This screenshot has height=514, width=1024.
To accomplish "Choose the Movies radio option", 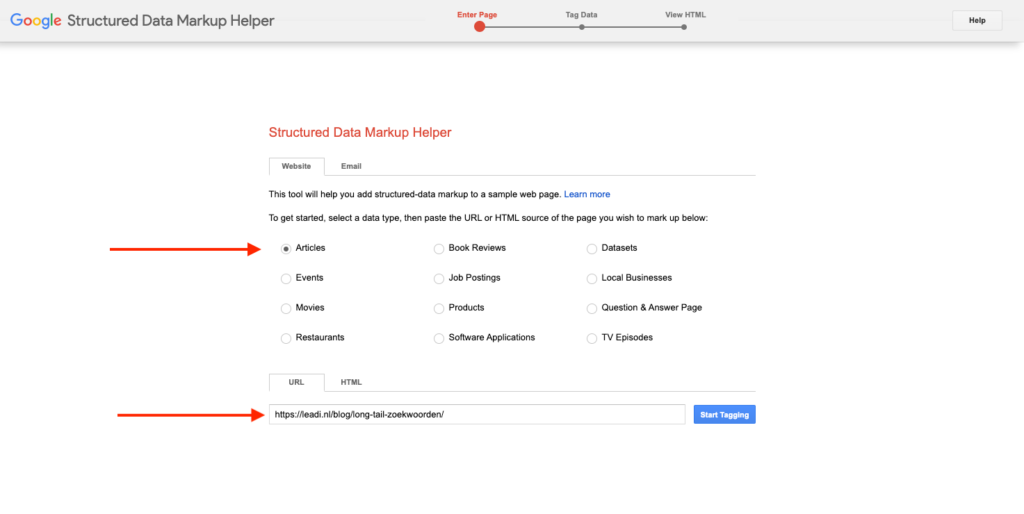I will click(286, 309).
